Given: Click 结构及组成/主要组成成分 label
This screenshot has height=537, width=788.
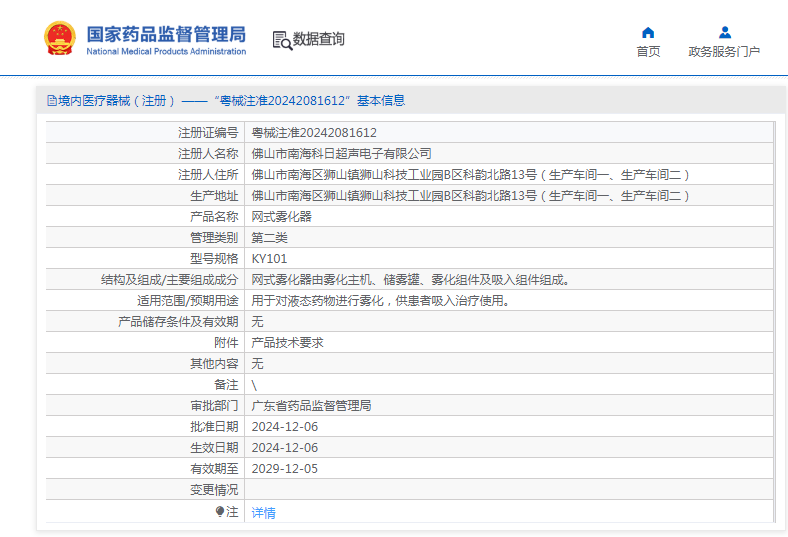Looking at the screenshot, I should (169, 280).
